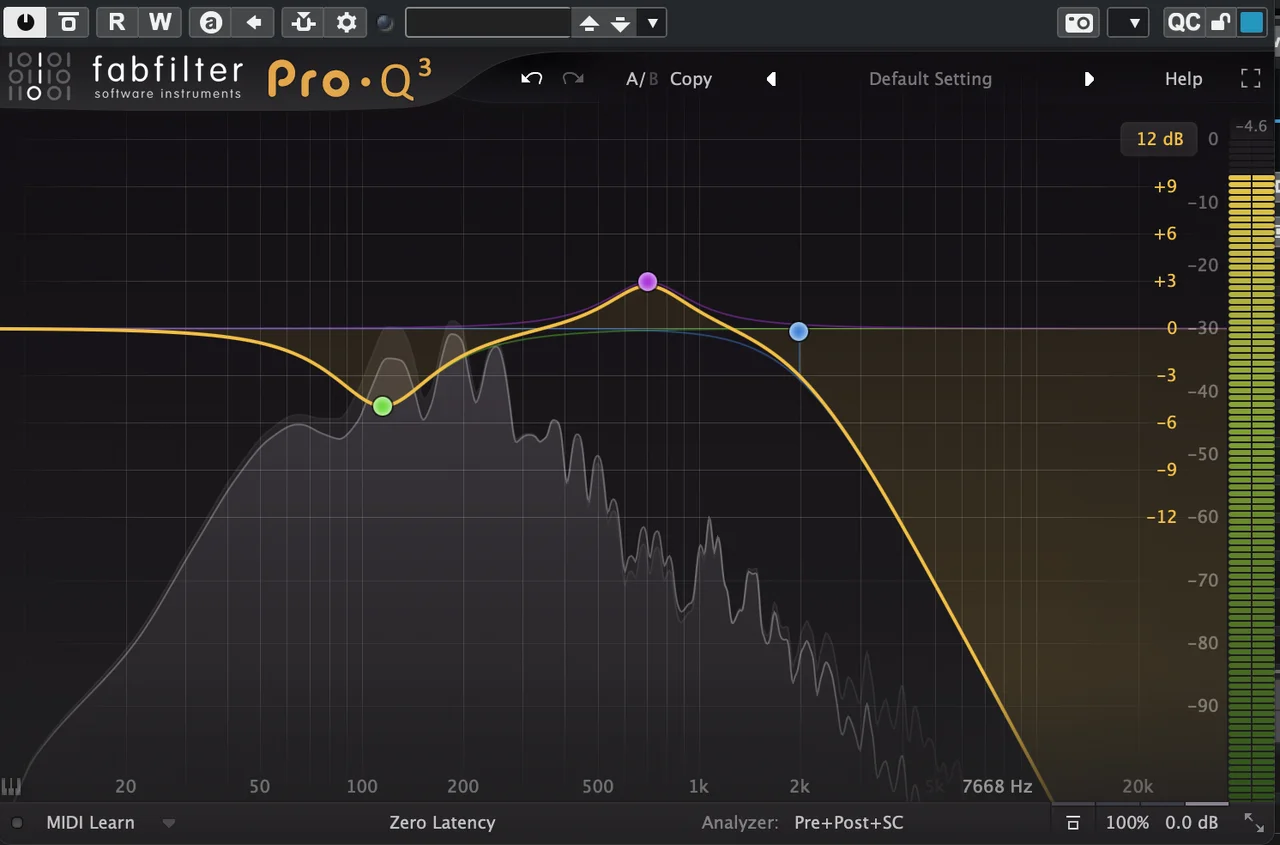The height and width of the screenshot is (845, 1280).
Task: Toggle the plugin power/activate button
Action: point(25,22)
